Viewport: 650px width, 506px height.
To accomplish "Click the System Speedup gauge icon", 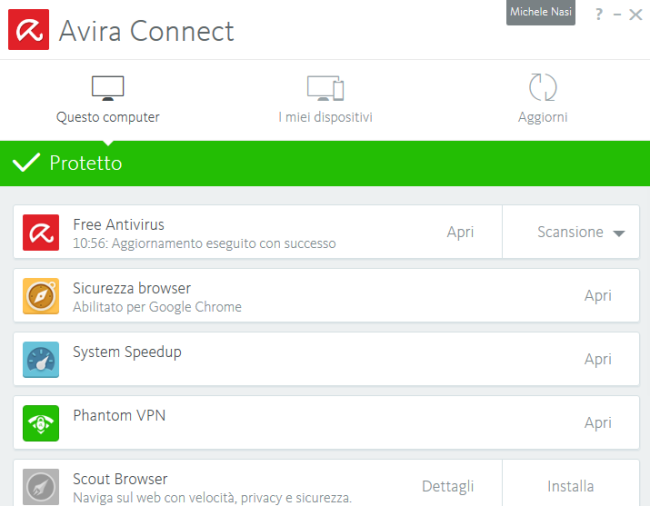I will 41,359.
